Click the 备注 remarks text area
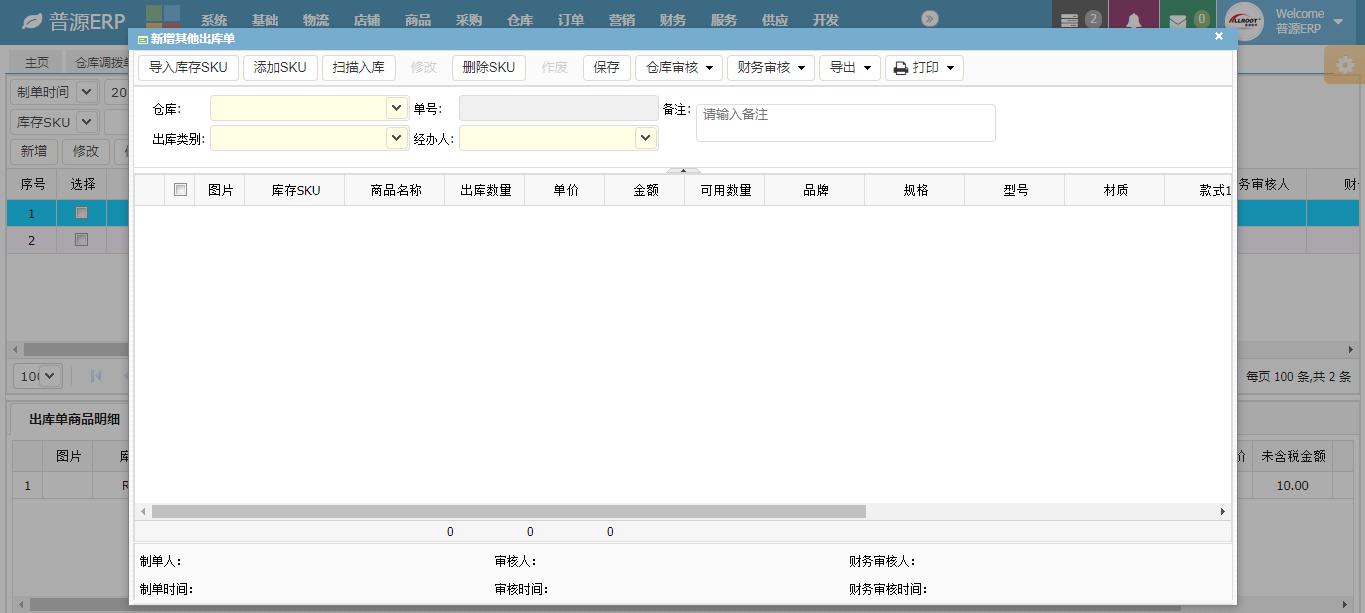The height and width of the screenshot is (613, 1365). tap(846, 123)
